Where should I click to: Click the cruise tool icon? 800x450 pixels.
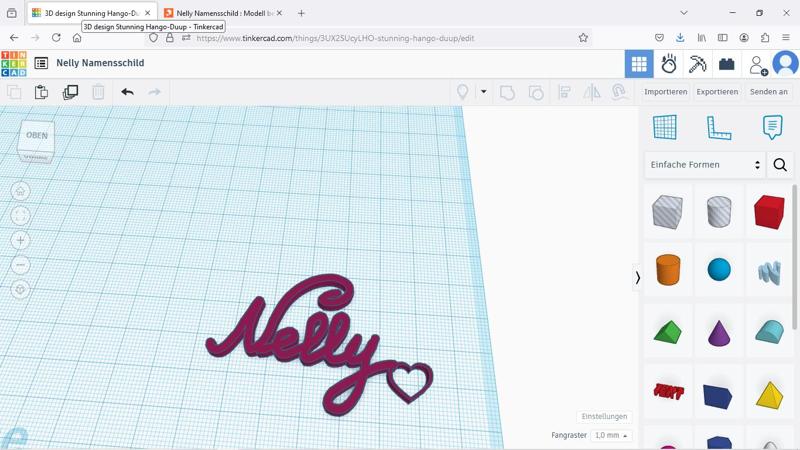[x=619, y=92]
